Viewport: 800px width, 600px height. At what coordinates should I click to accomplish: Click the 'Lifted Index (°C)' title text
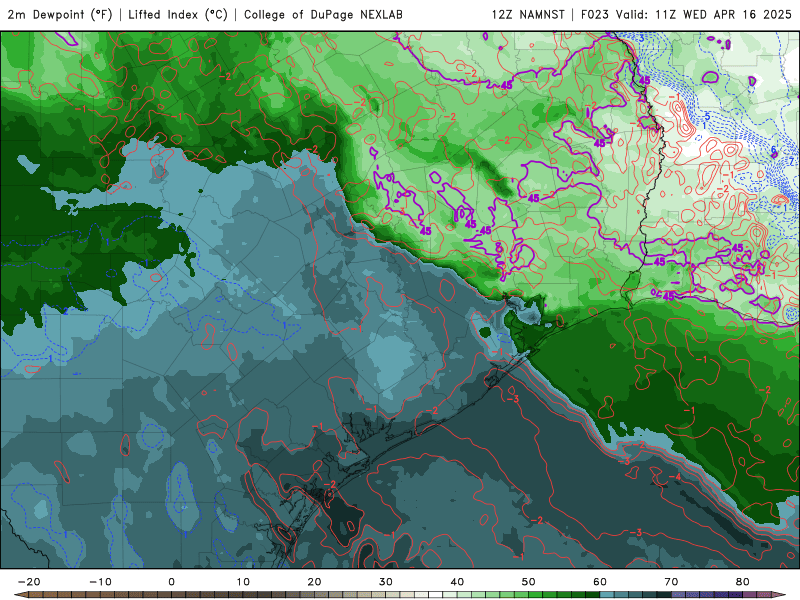pos(178,14)
